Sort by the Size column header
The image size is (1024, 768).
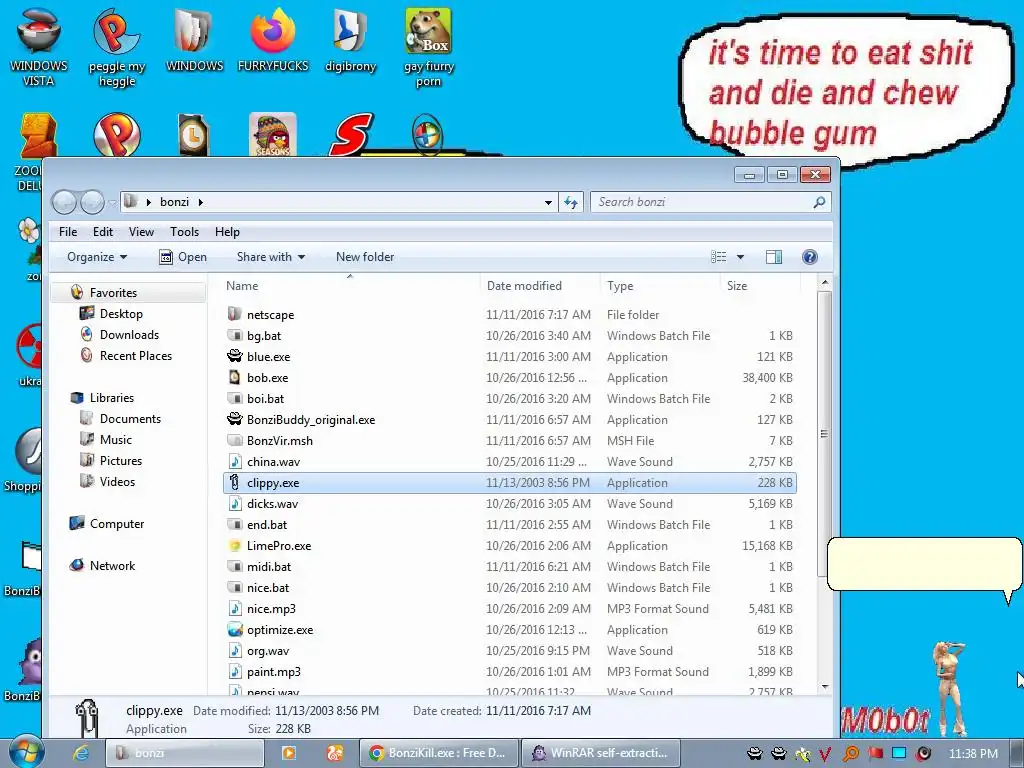tap(760, 286)
